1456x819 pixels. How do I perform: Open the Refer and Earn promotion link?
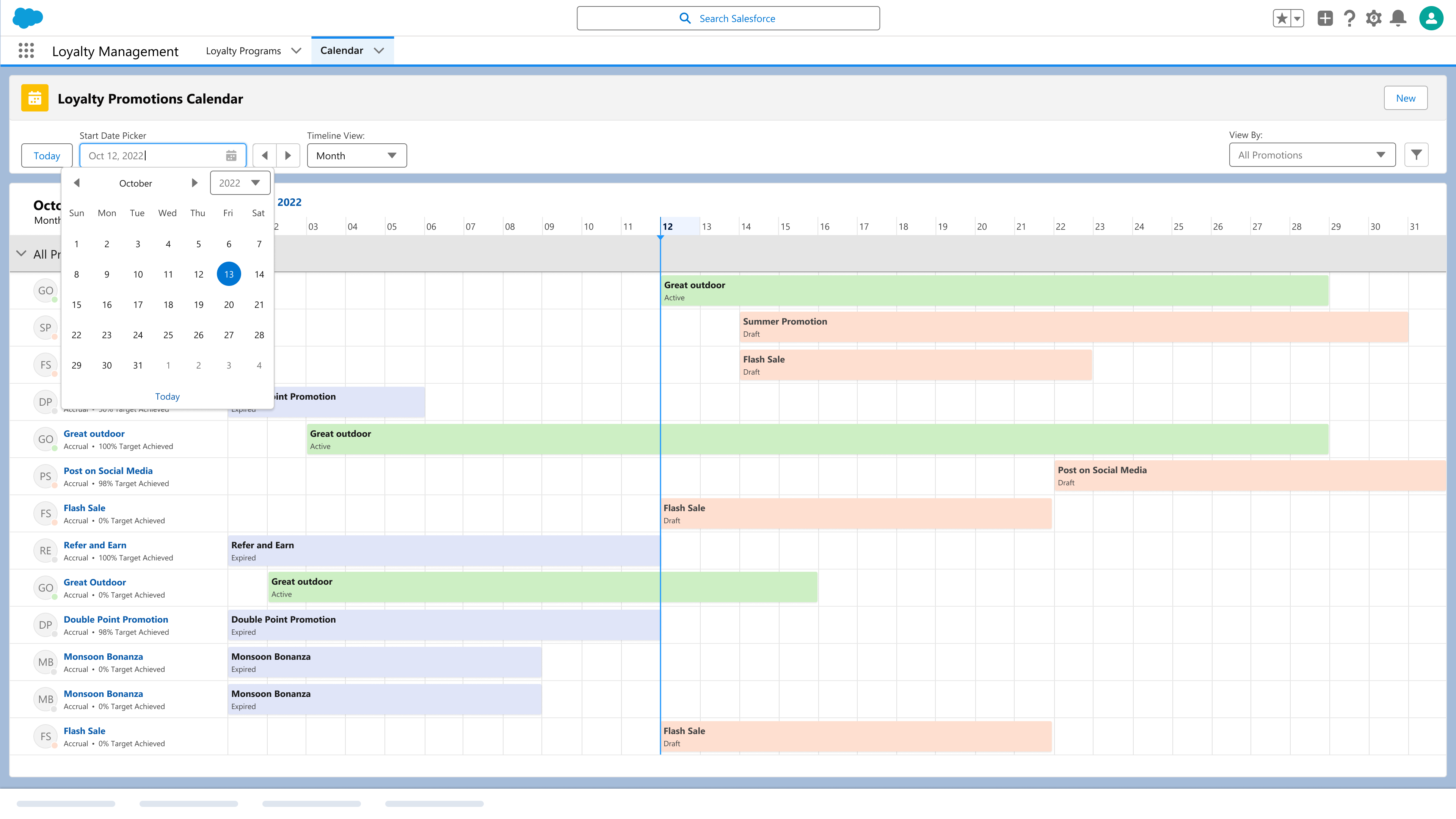point(95,545)
